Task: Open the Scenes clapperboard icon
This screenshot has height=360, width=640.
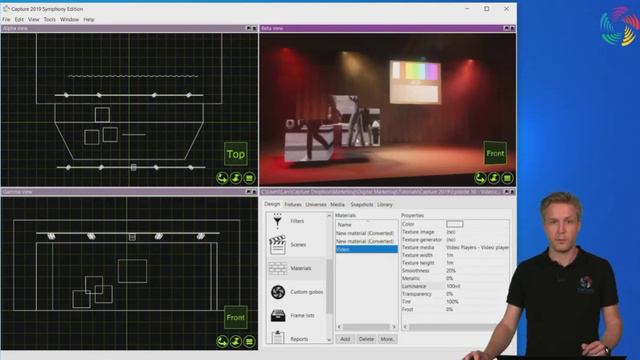Action: tap(278, 244)
